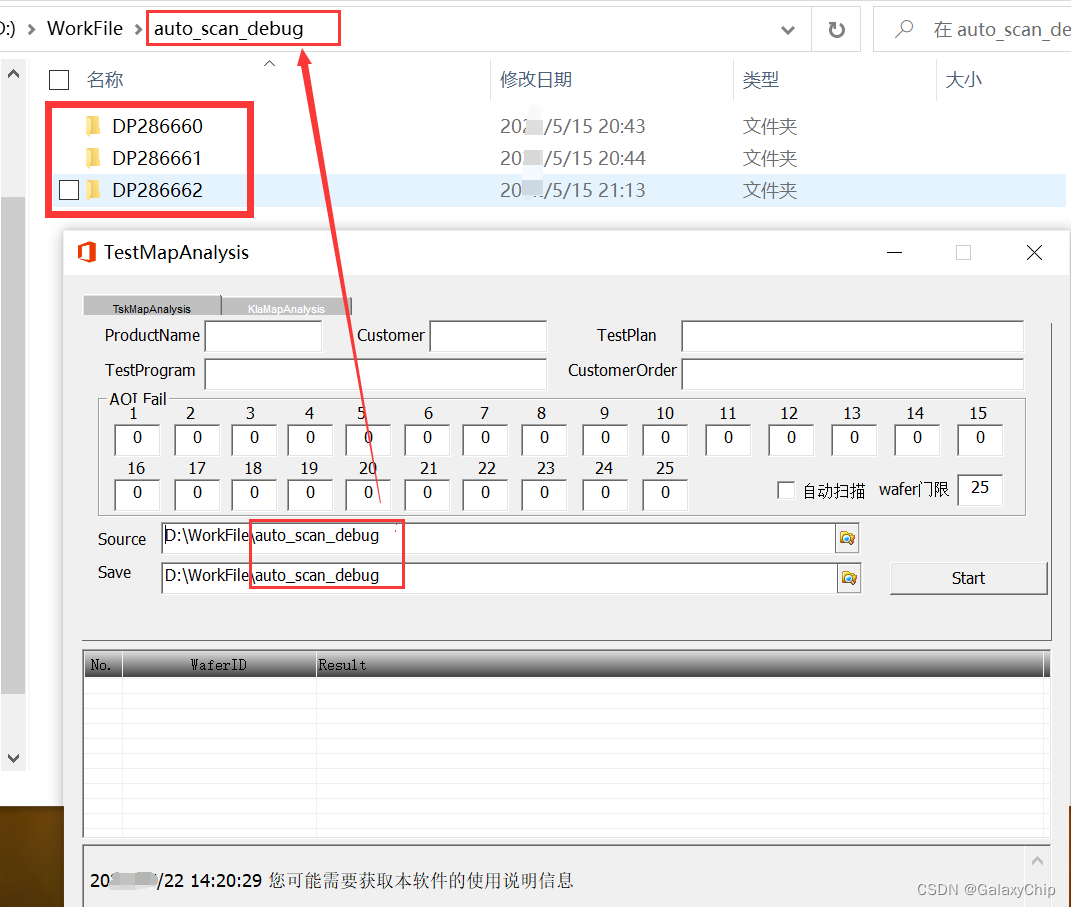The width and height of the screenshot is (1071, 907).
Task: Click the search magnifier in Explorer
Action: 903,28
